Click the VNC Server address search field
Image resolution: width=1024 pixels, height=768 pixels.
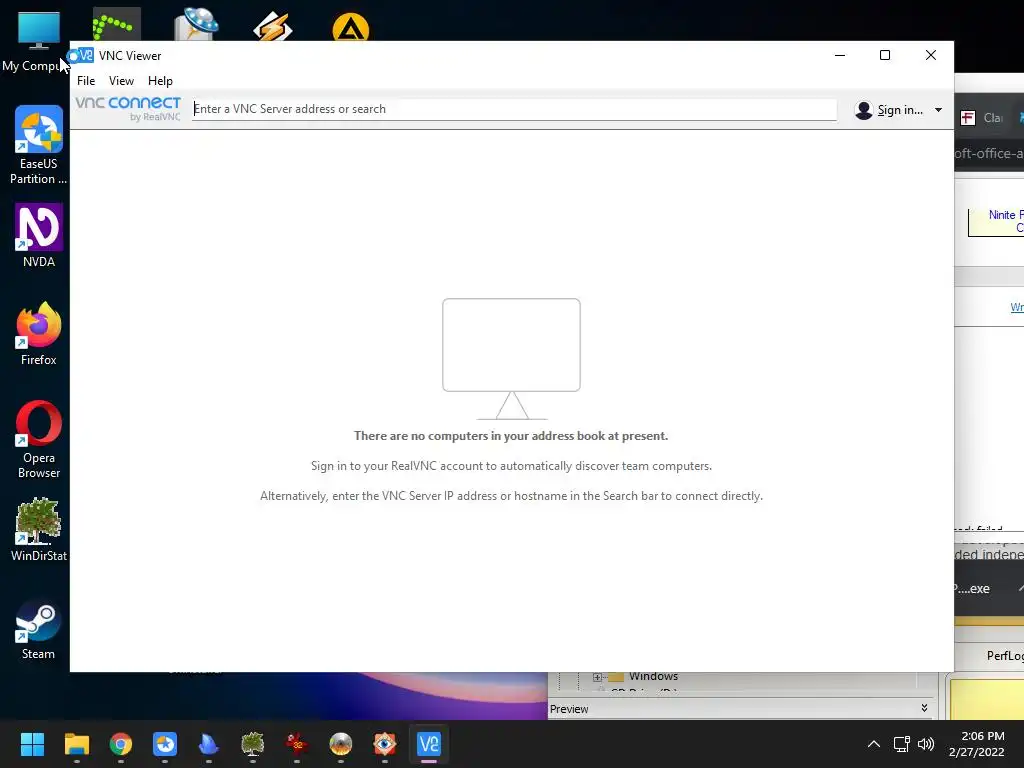[x=514, y=109]
